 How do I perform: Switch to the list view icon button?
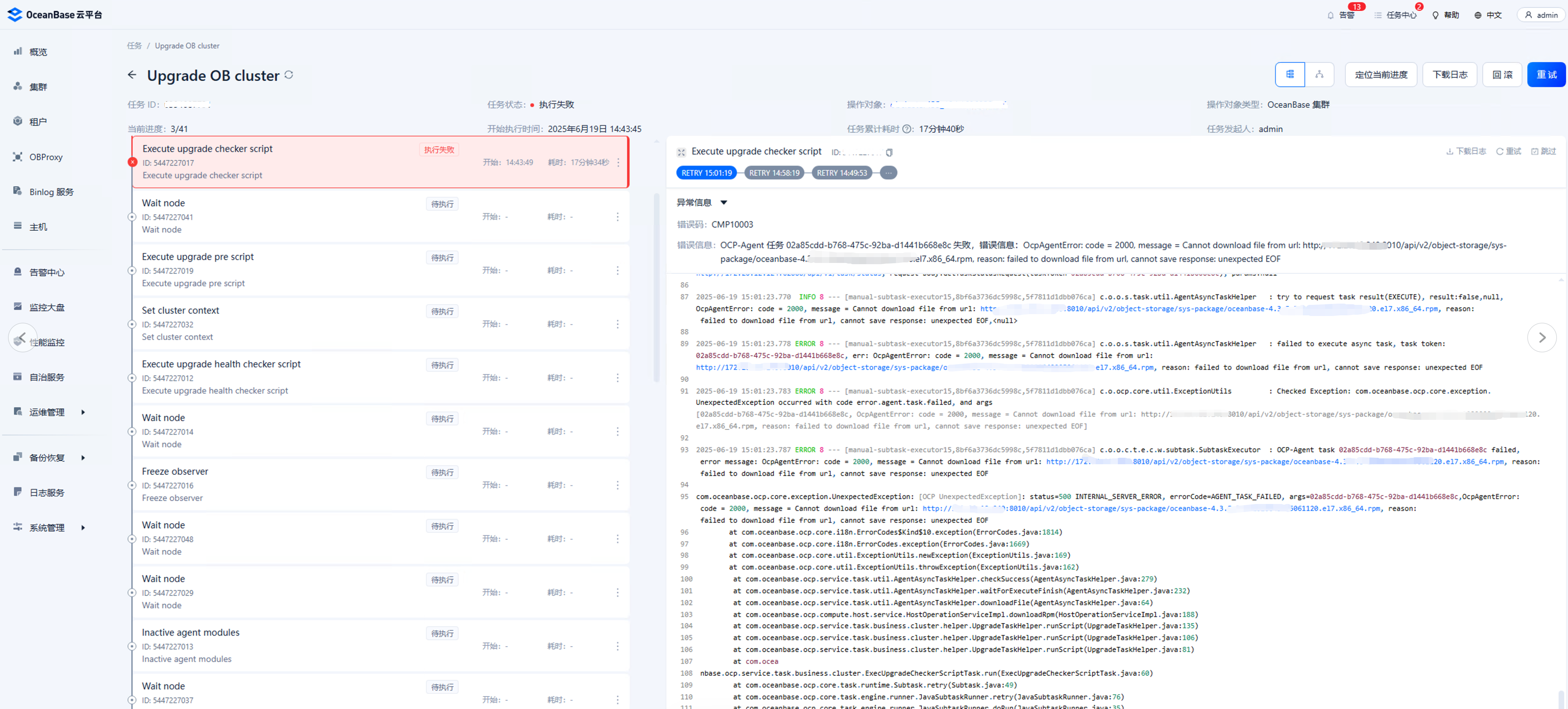click(x=1289, y=75)
